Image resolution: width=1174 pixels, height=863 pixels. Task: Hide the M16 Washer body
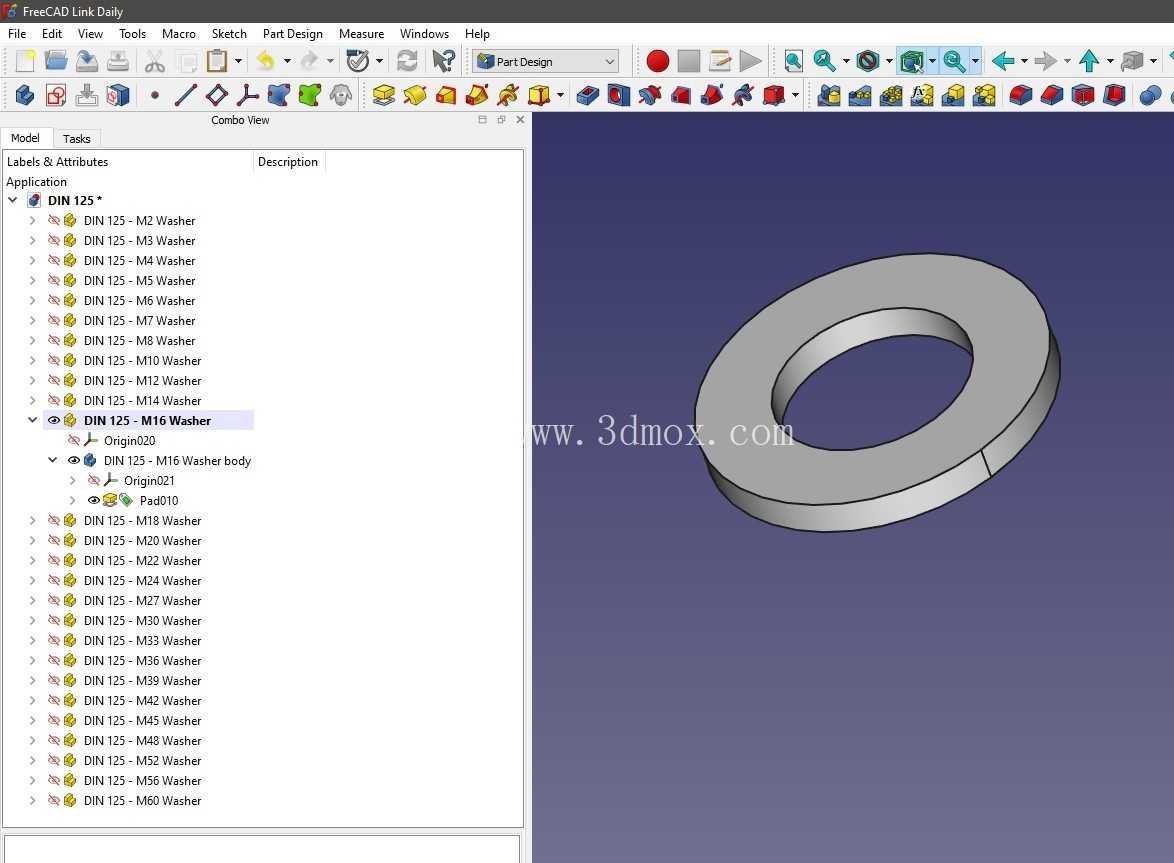click(73, 460)
